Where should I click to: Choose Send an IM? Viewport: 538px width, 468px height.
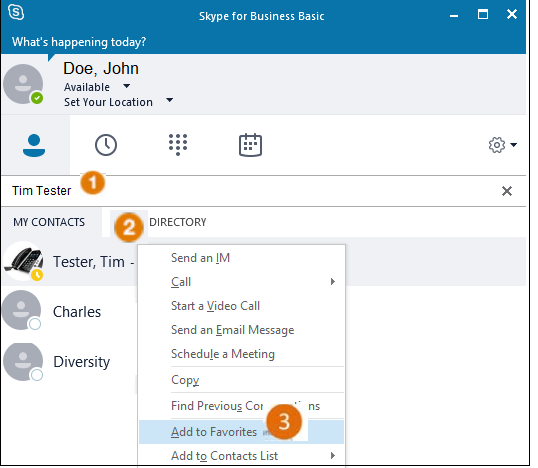[242, 258]
